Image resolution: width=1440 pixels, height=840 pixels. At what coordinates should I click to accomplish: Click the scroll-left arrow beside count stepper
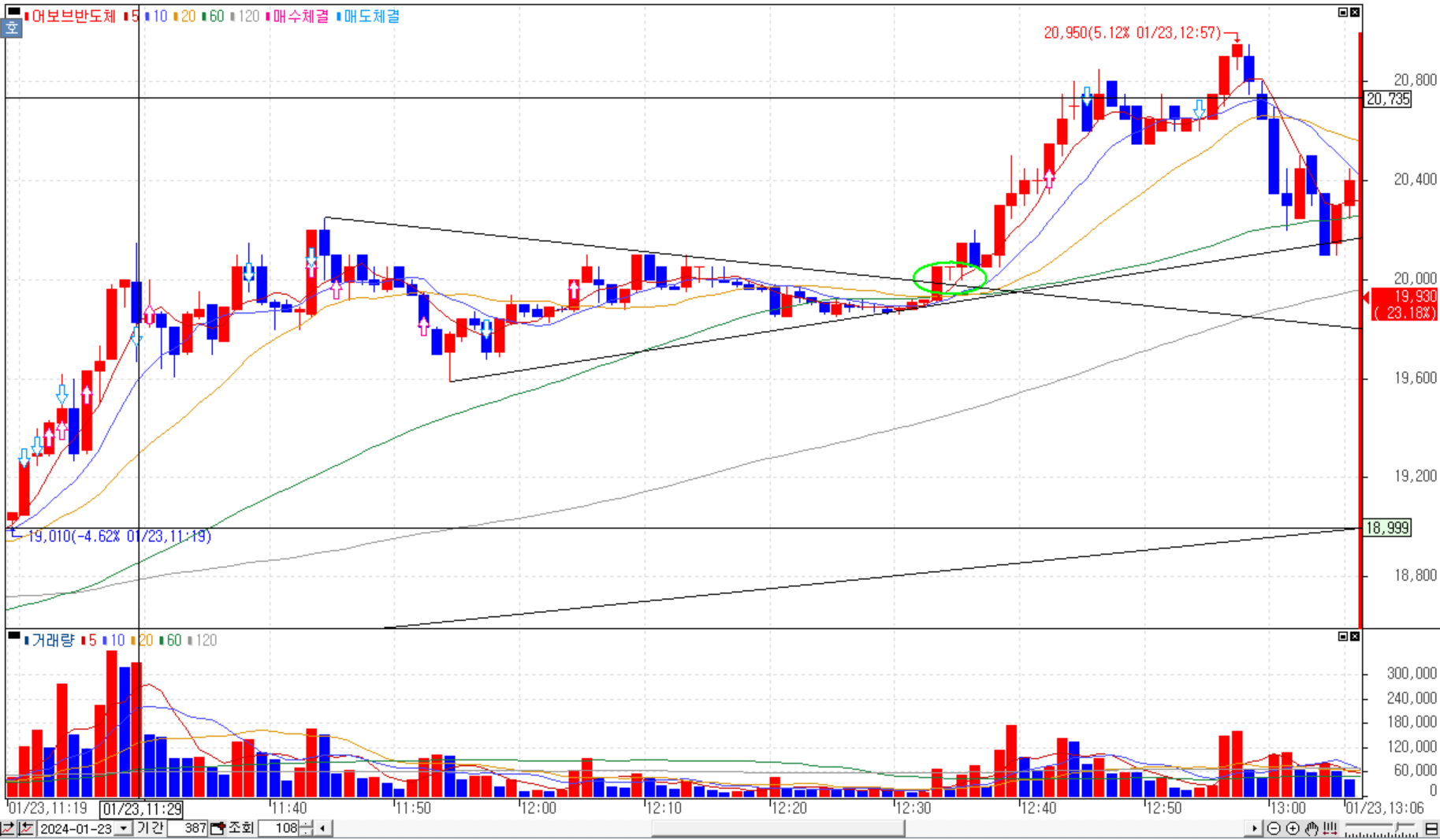pos(322,828)
